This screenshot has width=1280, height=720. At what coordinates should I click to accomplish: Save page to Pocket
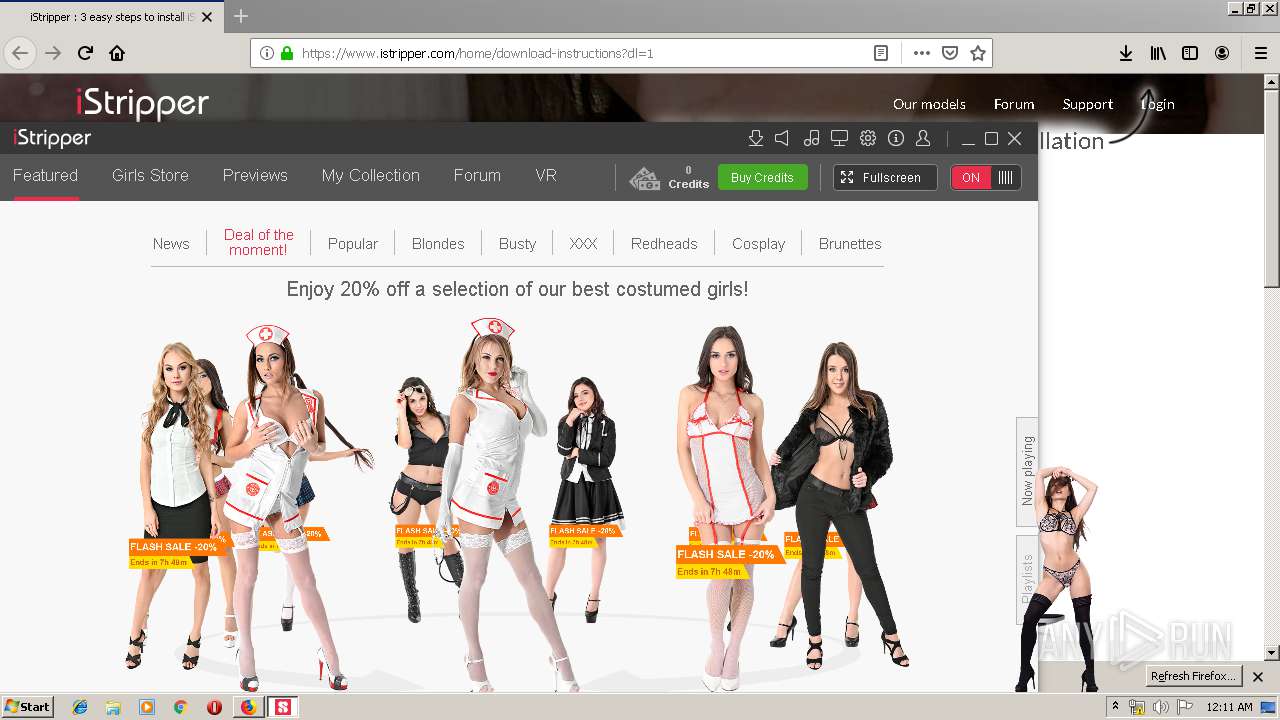950,53
